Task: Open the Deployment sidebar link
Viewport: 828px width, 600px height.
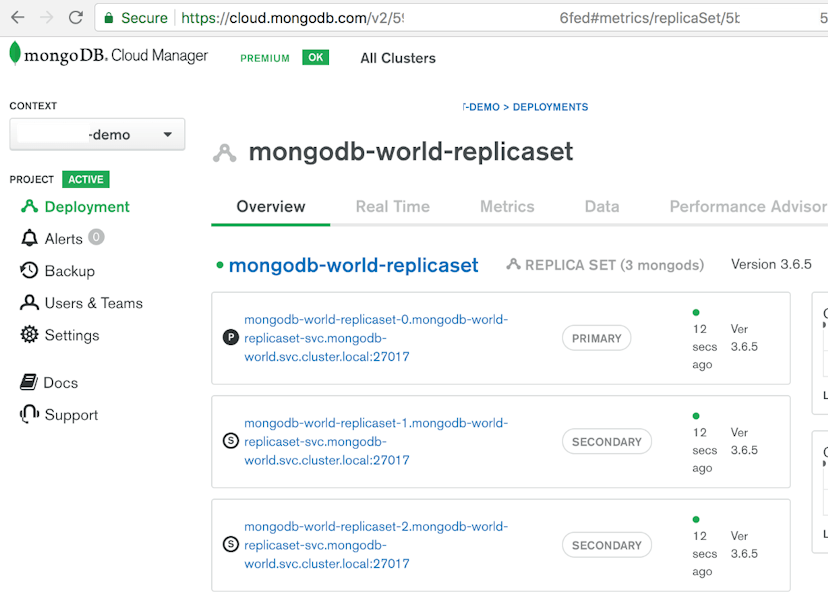Action: 87,207
